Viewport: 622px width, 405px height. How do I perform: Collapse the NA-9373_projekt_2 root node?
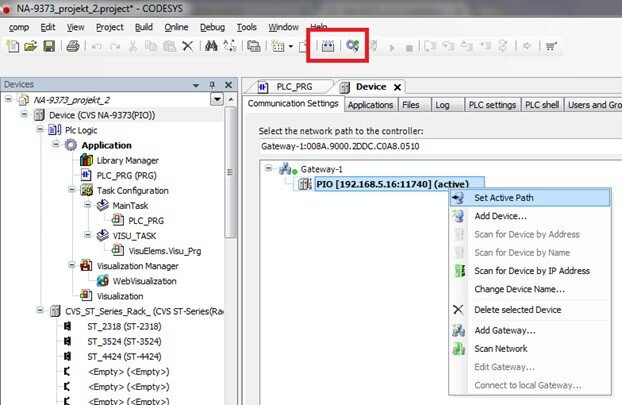click(8, 99)
